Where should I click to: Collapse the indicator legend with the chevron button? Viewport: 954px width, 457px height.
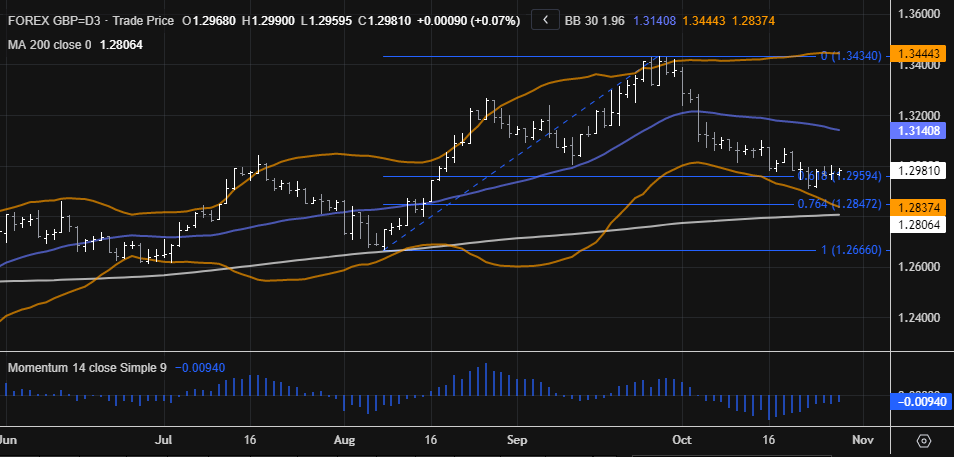544,19
